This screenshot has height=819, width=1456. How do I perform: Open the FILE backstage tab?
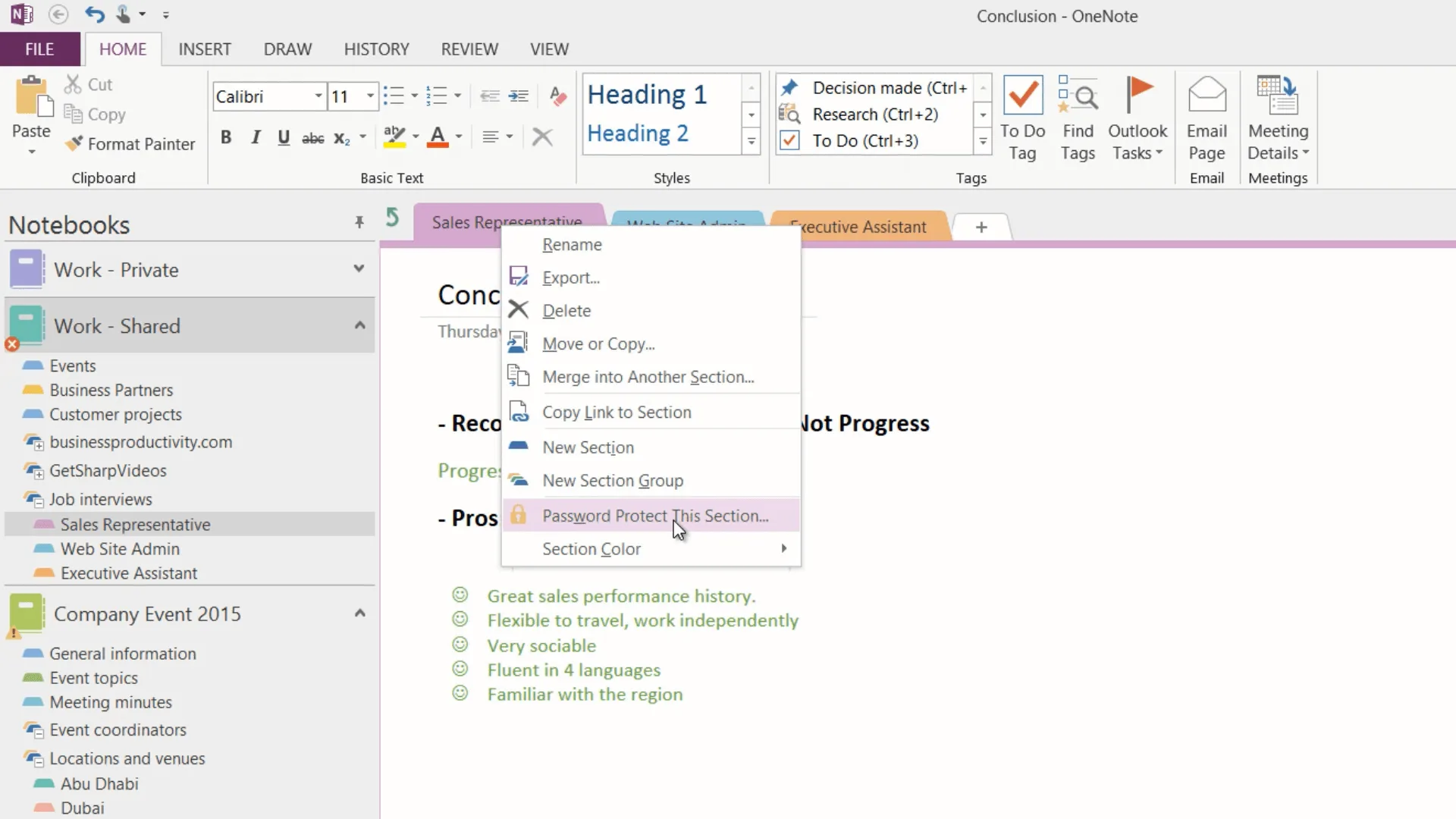39,49
